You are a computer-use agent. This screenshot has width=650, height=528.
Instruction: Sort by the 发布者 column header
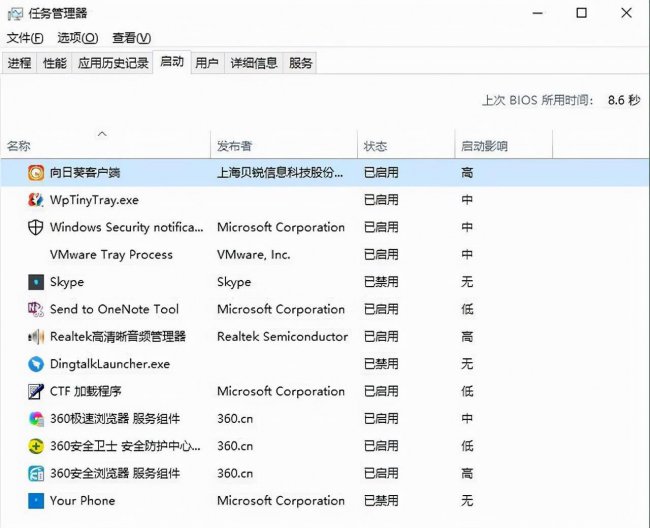point(284,144)
